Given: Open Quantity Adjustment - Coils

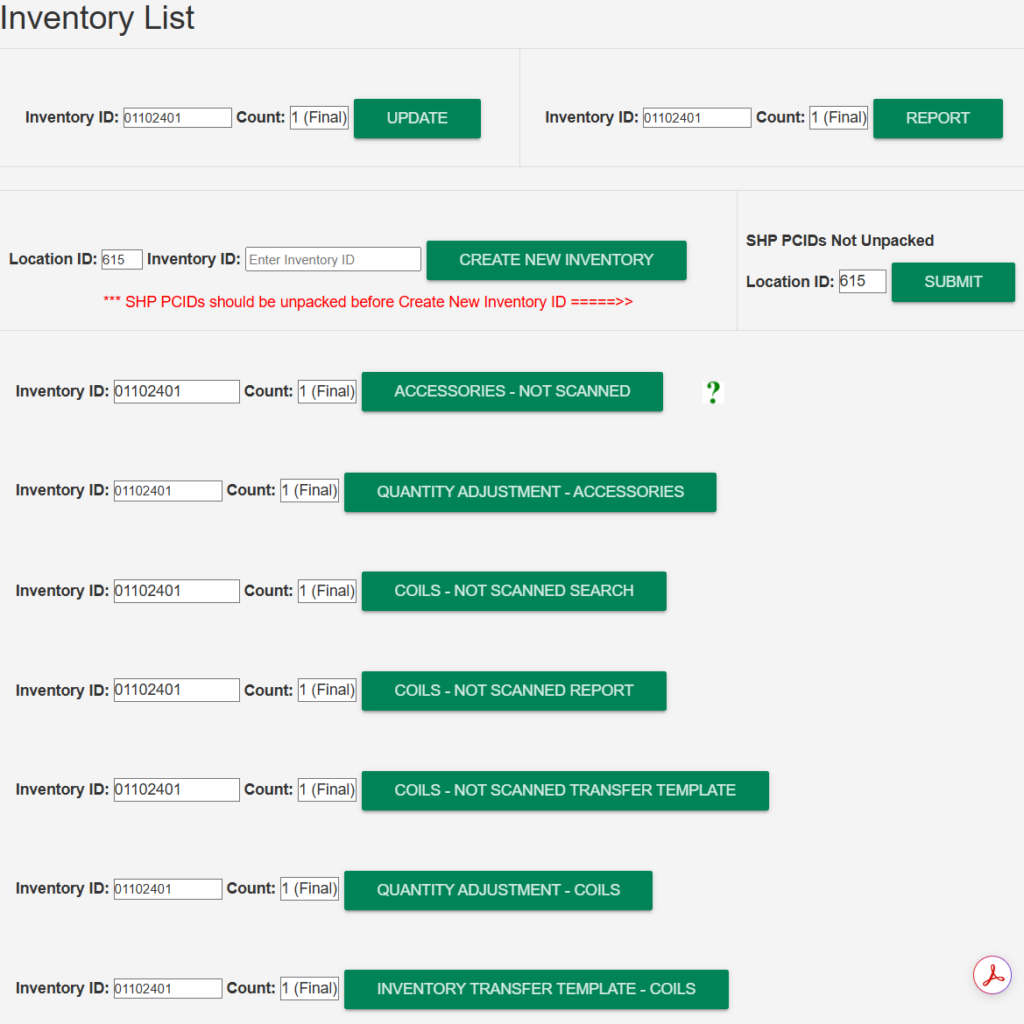Looking at the screenshot, I should pos(498,890).
